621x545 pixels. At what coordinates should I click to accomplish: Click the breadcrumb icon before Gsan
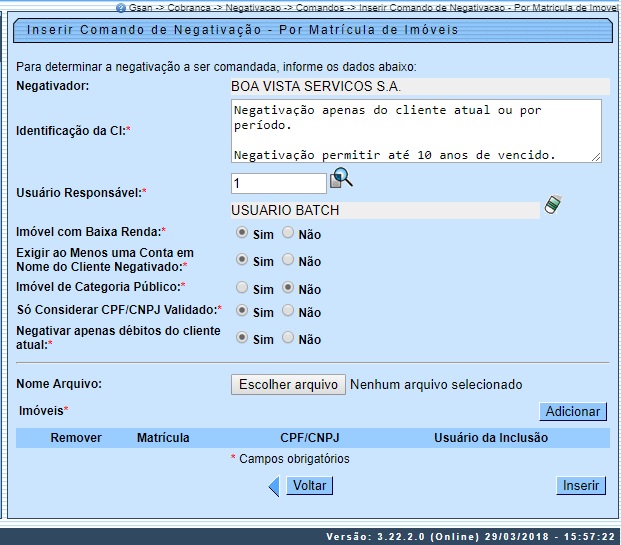click(120, 7)
